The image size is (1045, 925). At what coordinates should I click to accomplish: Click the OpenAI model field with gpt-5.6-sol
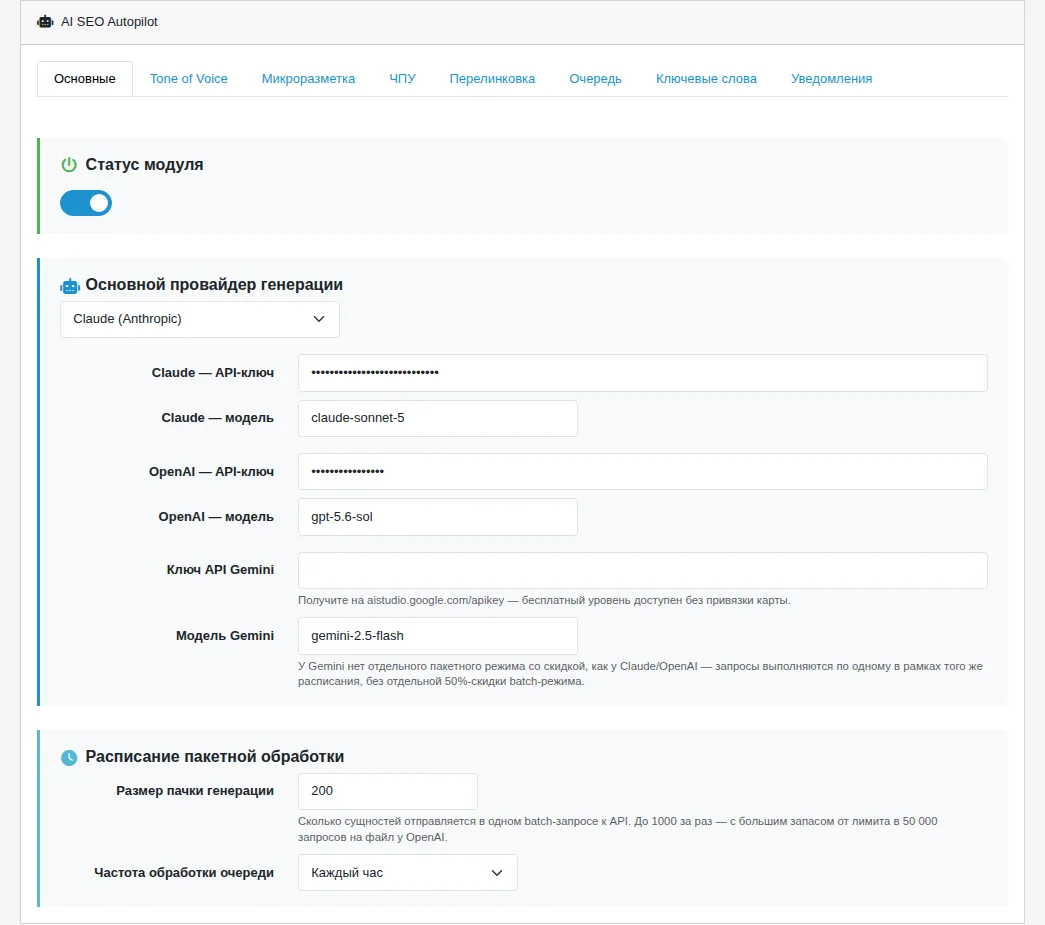[x=437, y=517]
